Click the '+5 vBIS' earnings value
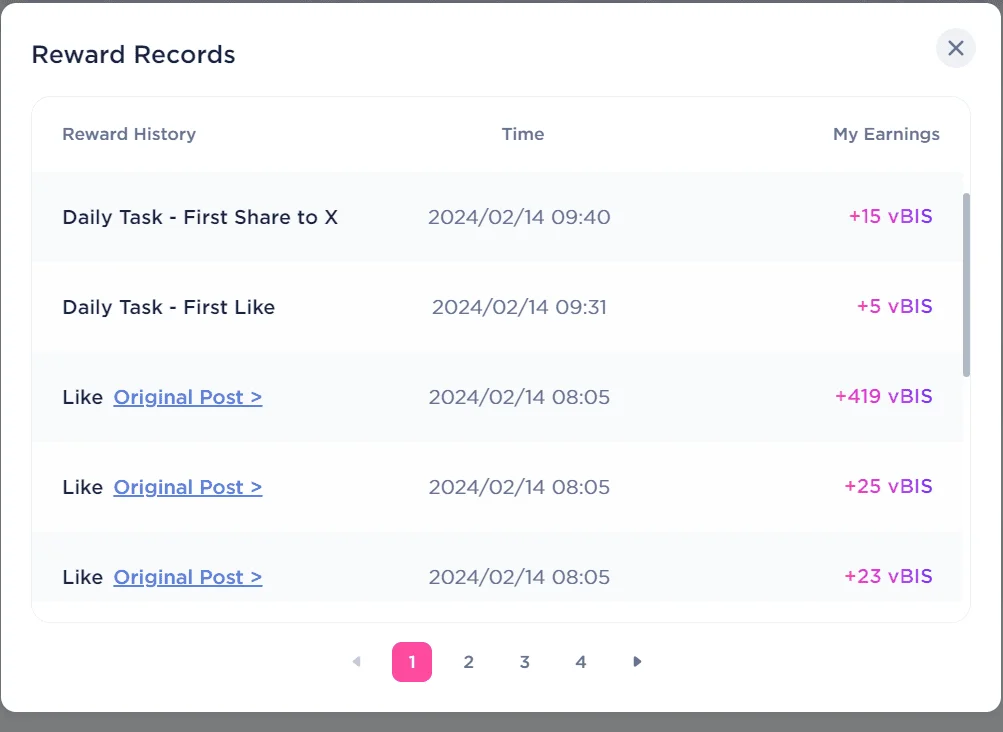 click(894, 306)
